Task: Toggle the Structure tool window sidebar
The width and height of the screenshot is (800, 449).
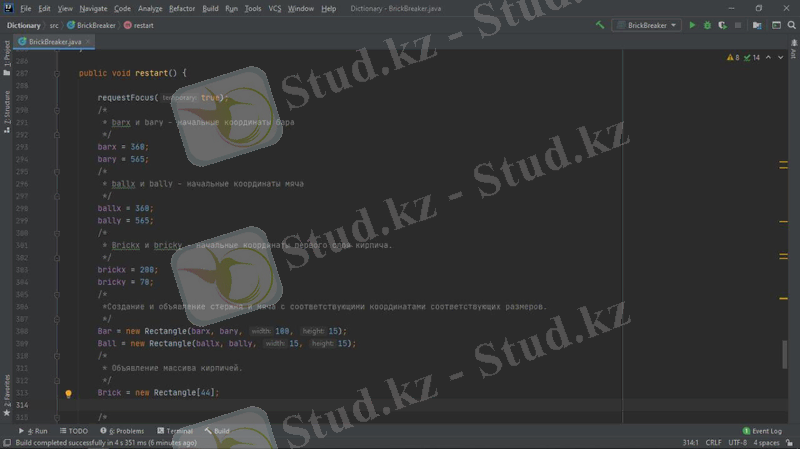Action: [x=6, y=111]
